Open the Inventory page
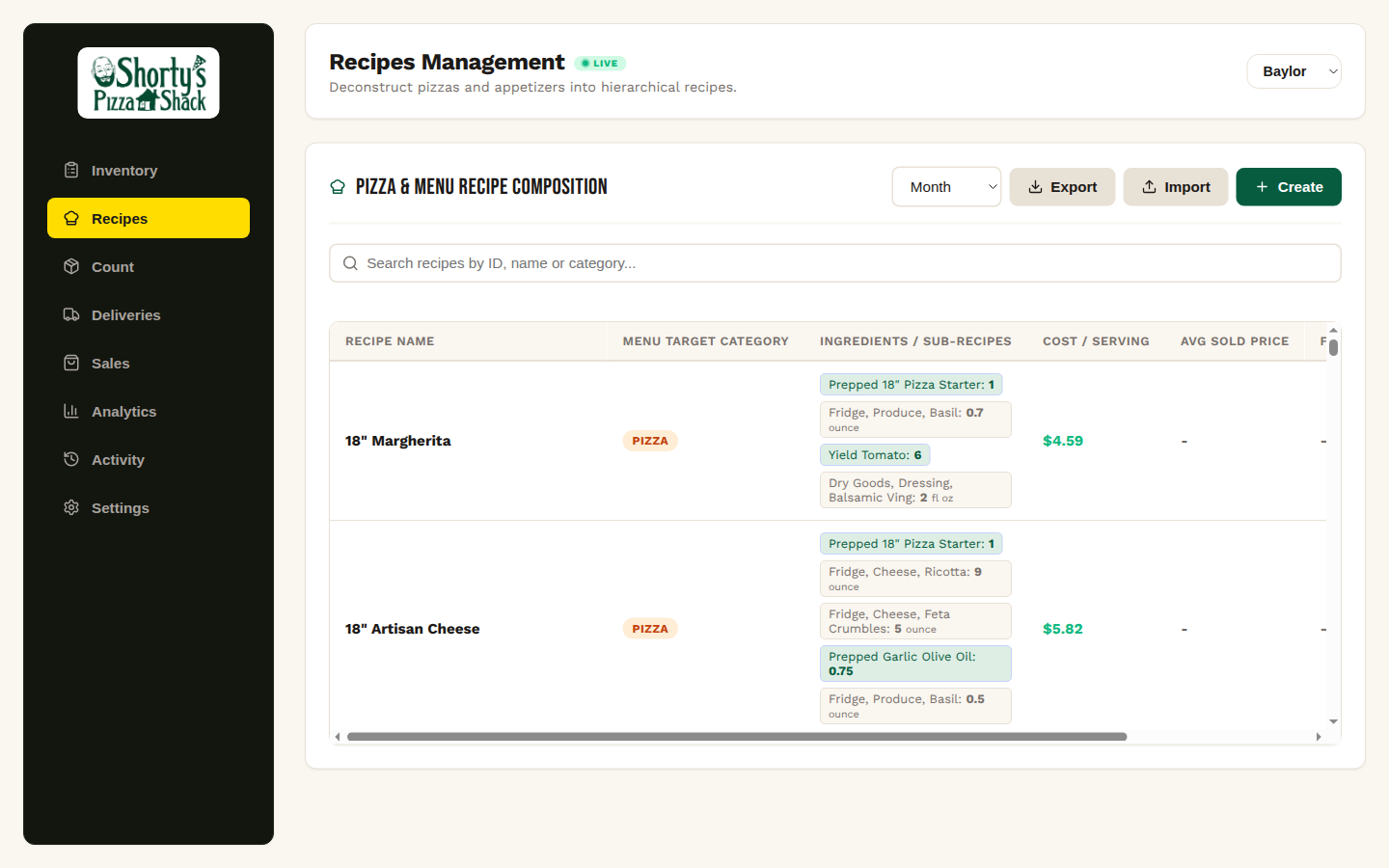Image resolution: width=1389 pixels, height=868 pixels. (149, 170)
